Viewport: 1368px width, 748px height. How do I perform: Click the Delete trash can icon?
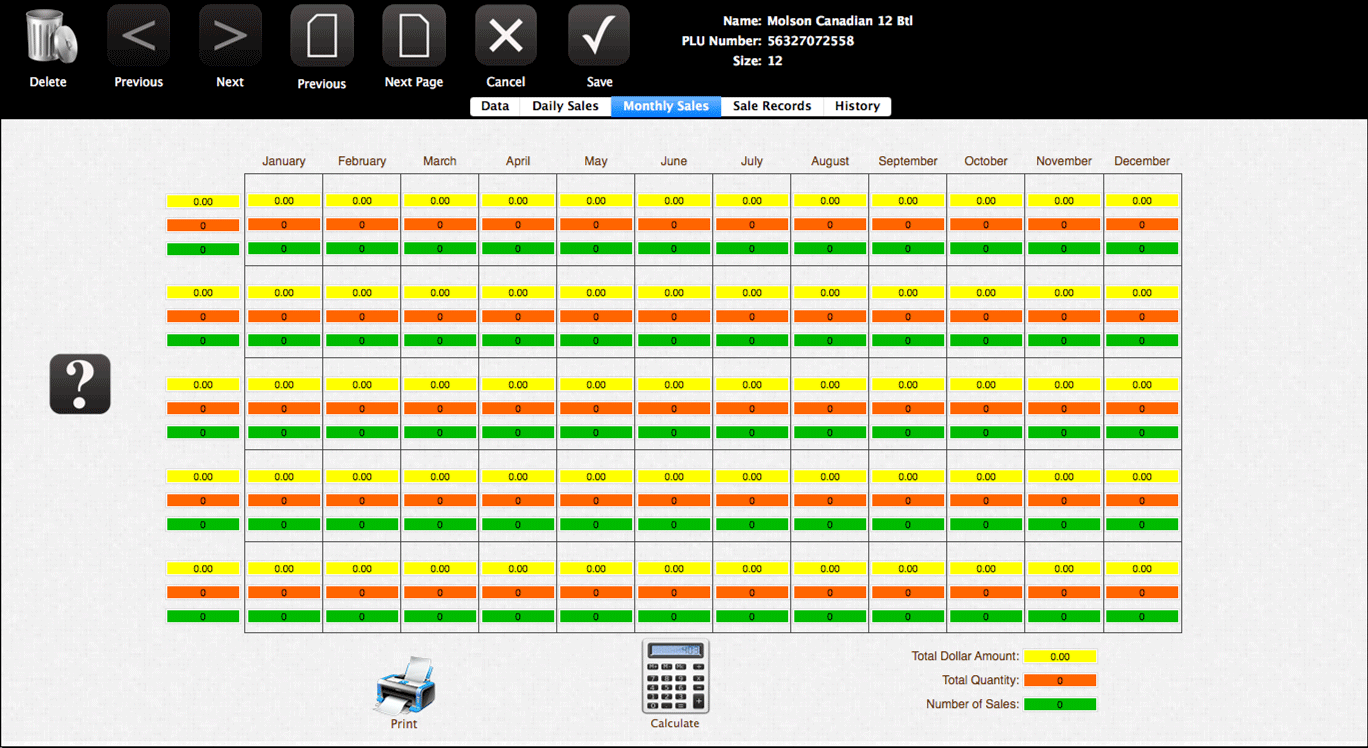(x=48, y=38)
